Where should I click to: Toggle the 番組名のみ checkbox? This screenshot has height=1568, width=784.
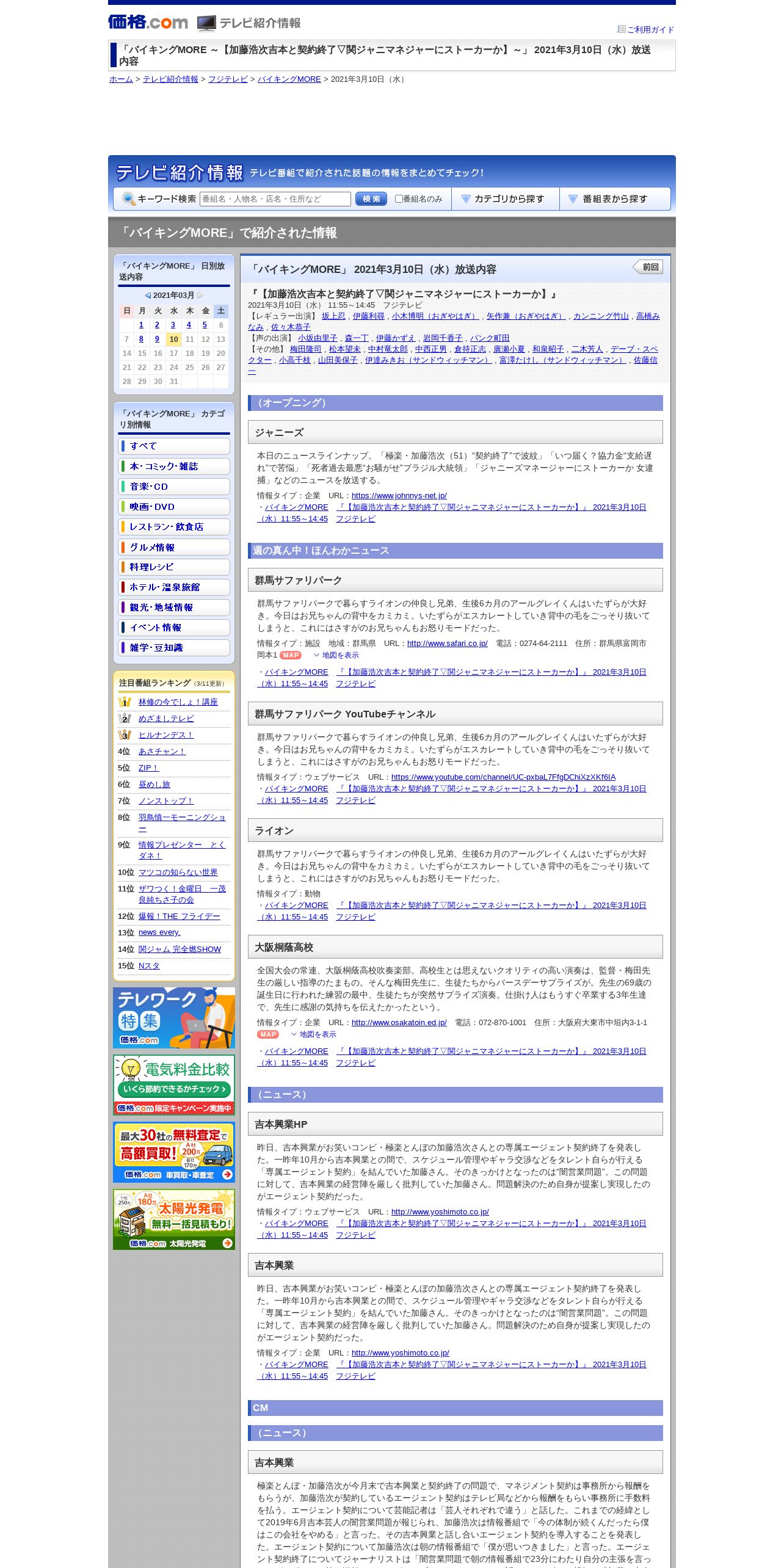pyautogui.click(x=399, y=199)
